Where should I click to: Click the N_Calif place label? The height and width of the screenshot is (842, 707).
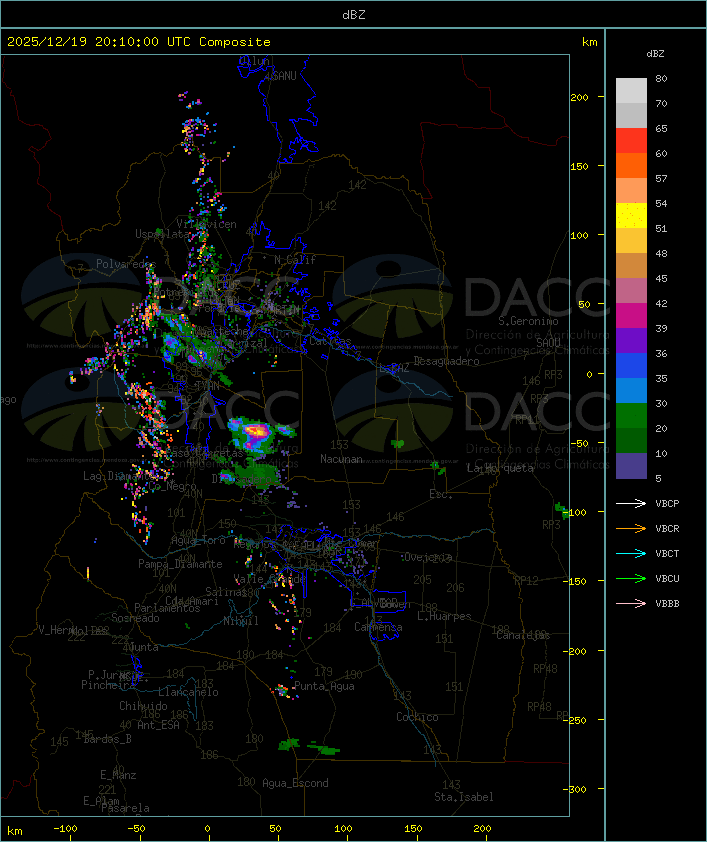coord(295,260)
